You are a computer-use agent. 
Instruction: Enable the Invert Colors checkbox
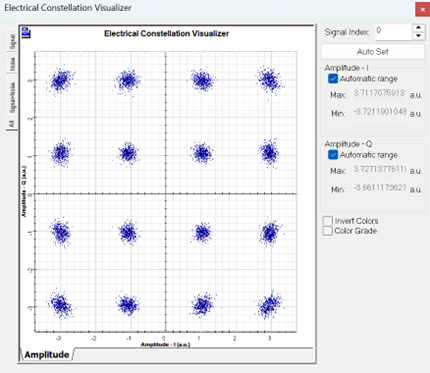point(328,221)
